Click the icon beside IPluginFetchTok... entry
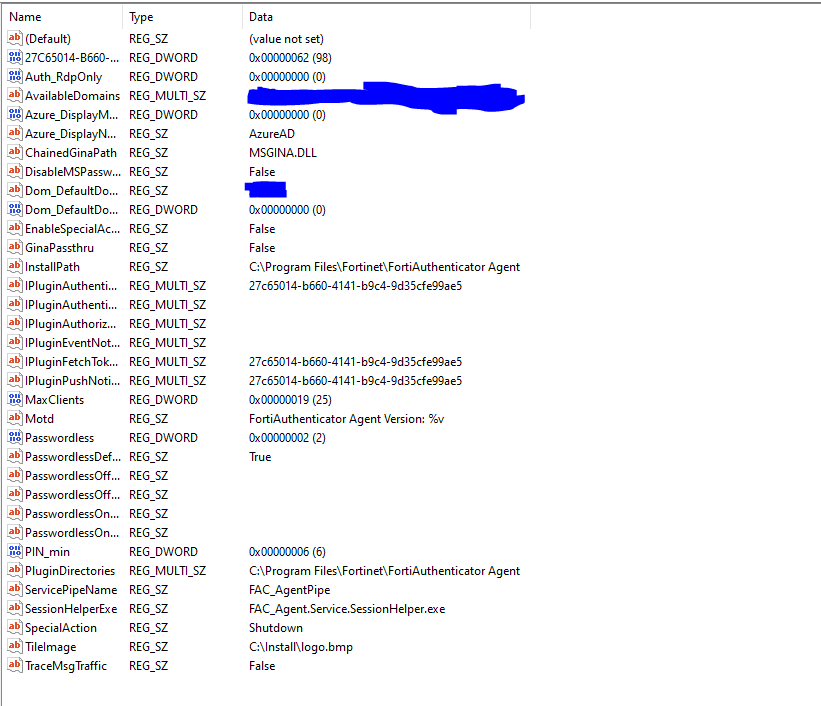This screenshot has height=706, width=821. pyautogui.click(x=15, y=361)
